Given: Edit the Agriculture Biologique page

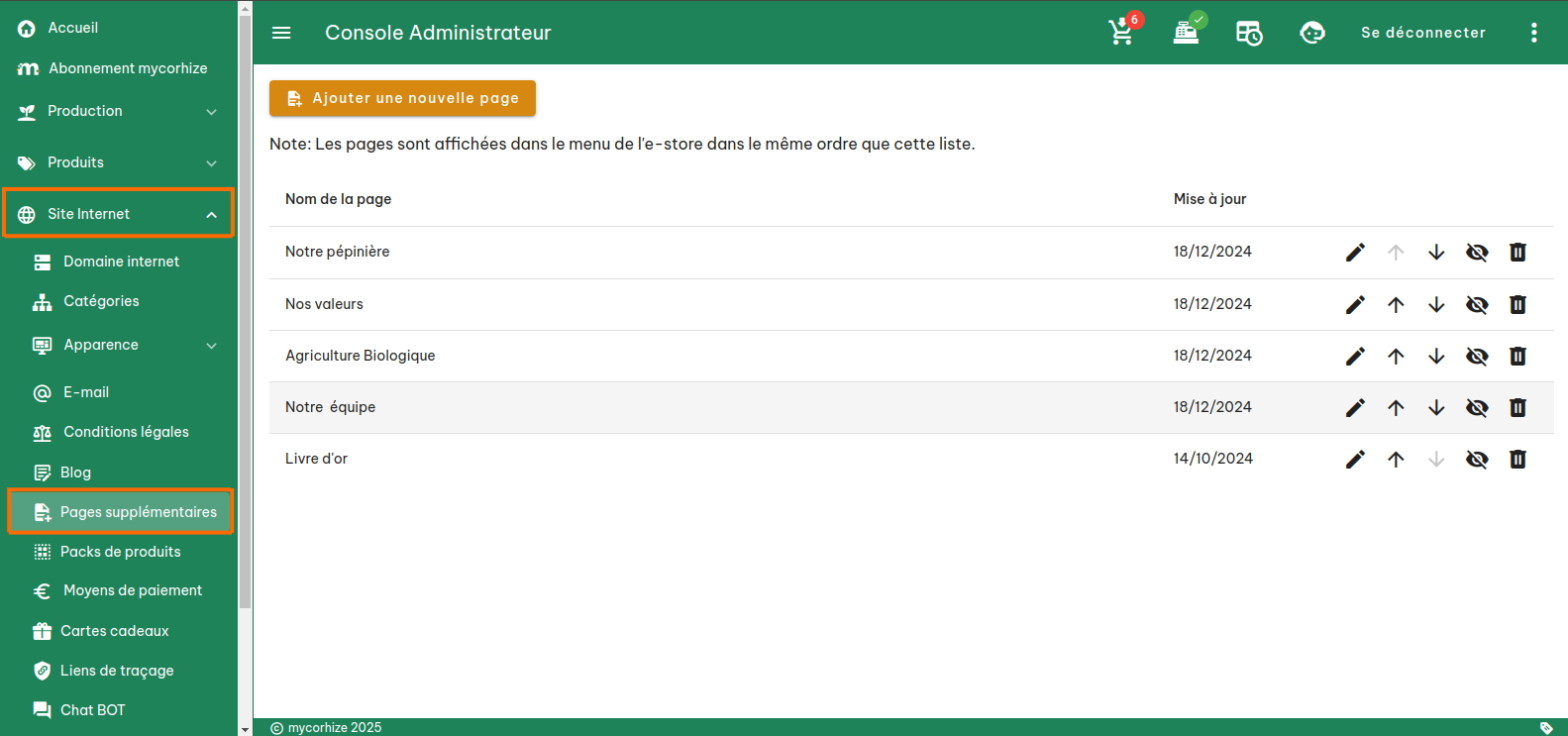Looking at the screenshot, I should point(1355,357).
